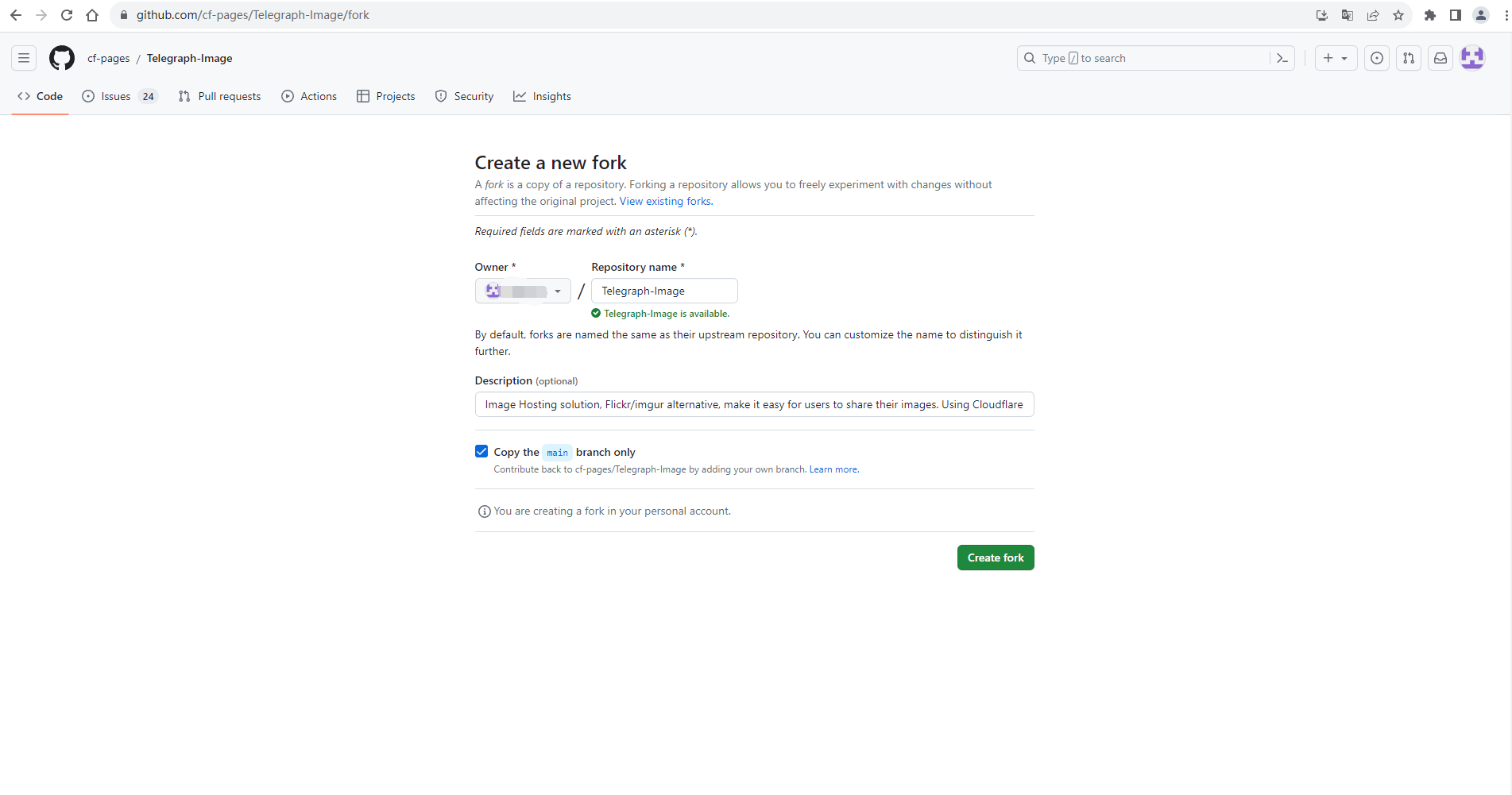
Task: Open the notifications inbox icon
Action: (1440, 58)
